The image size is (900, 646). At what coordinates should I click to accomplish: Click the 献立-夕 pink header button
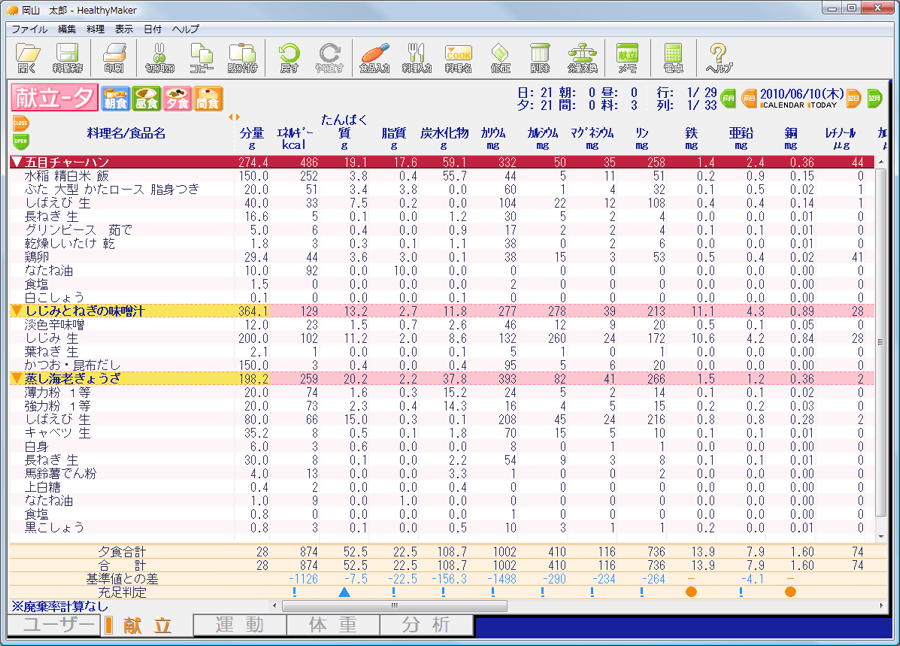click(54, 98)
